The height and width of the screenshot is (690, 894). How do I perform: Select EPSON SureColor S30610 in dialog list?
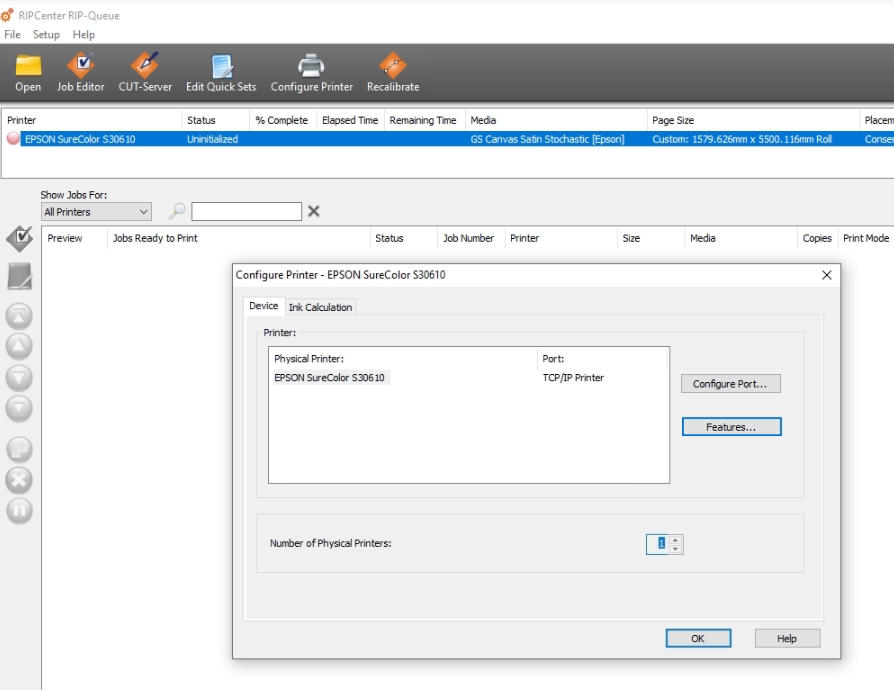[x=329, y=378]
